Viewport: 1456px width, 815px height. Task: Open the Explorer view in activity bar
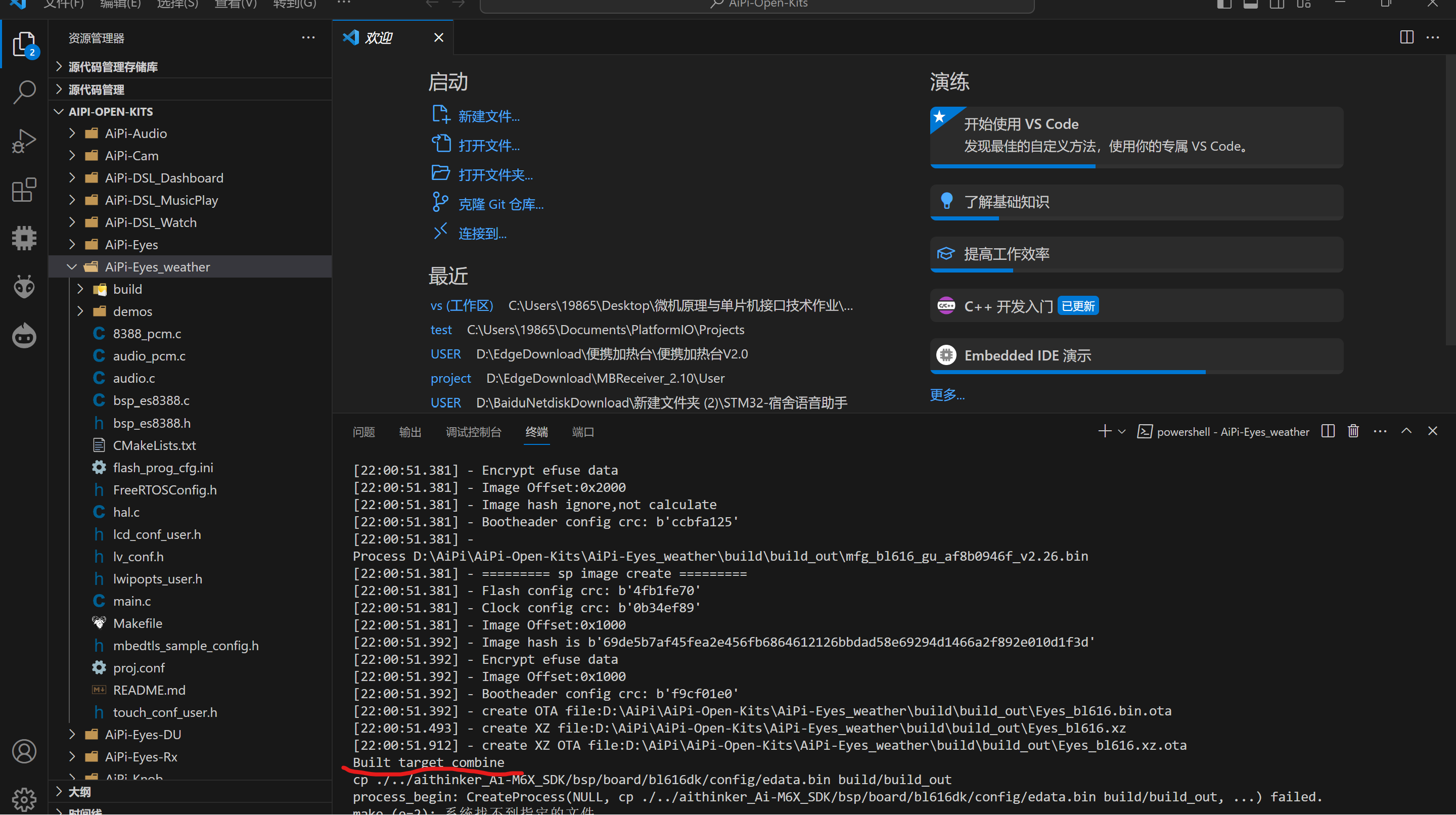[24, 43]
